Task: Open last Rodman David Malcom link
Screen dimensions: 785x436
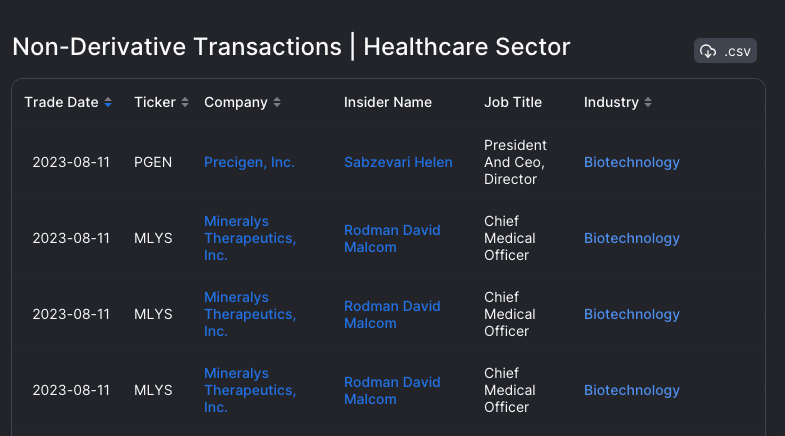Action: [x=392, y=391]
